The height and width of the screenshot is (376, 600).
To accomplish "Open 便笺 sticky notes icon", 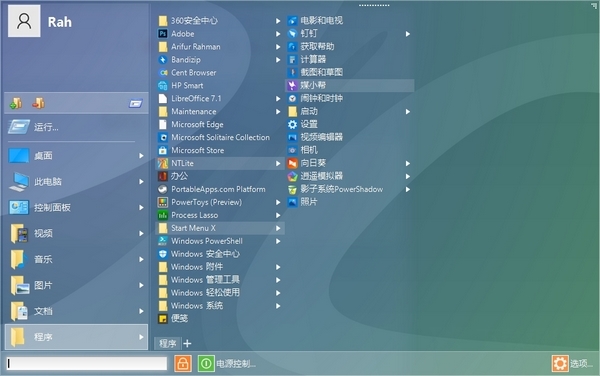I will [163, 319].
